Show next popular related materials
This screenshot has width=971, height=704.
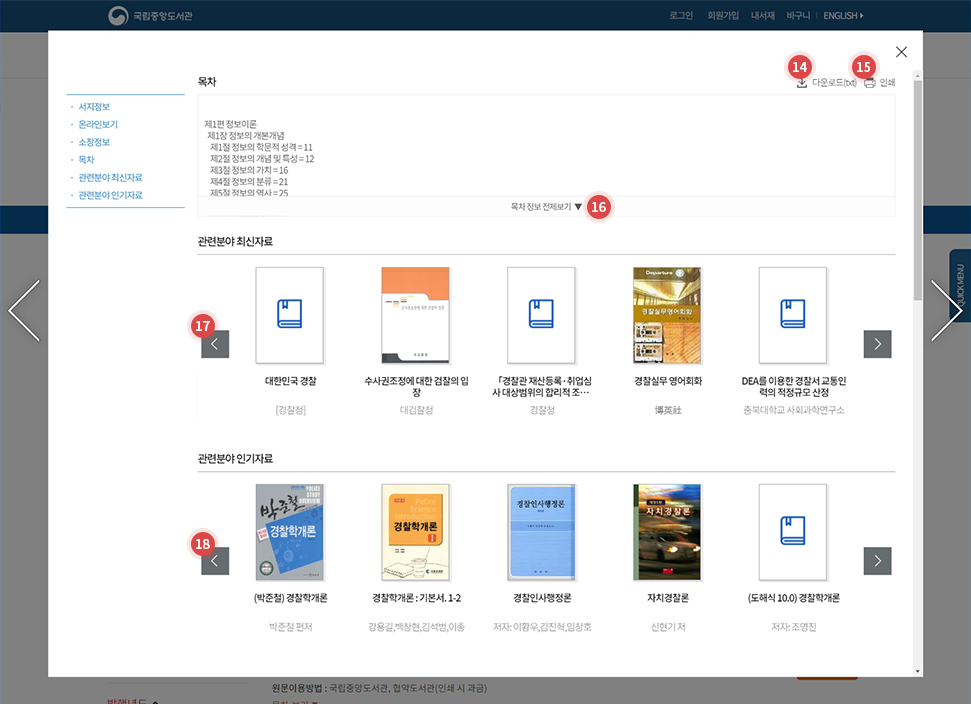click(x=877, y=561)
